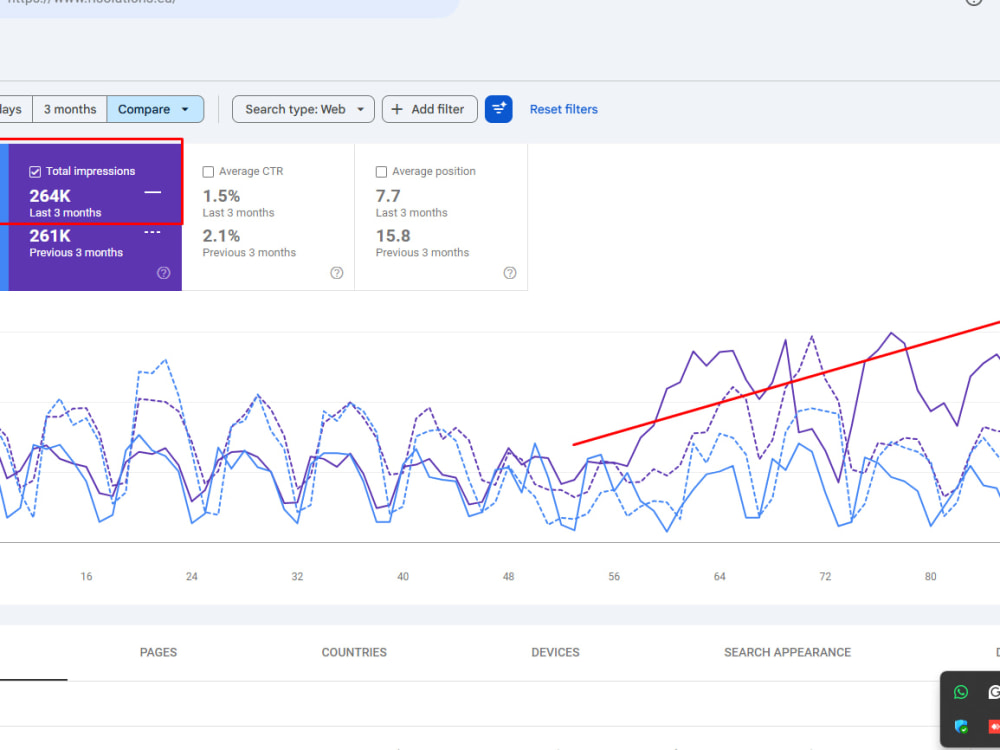Image resolution: width=1000 pixels, height=750 pixels.
Task: Click the 7.7 average position value
Action: 388,196
